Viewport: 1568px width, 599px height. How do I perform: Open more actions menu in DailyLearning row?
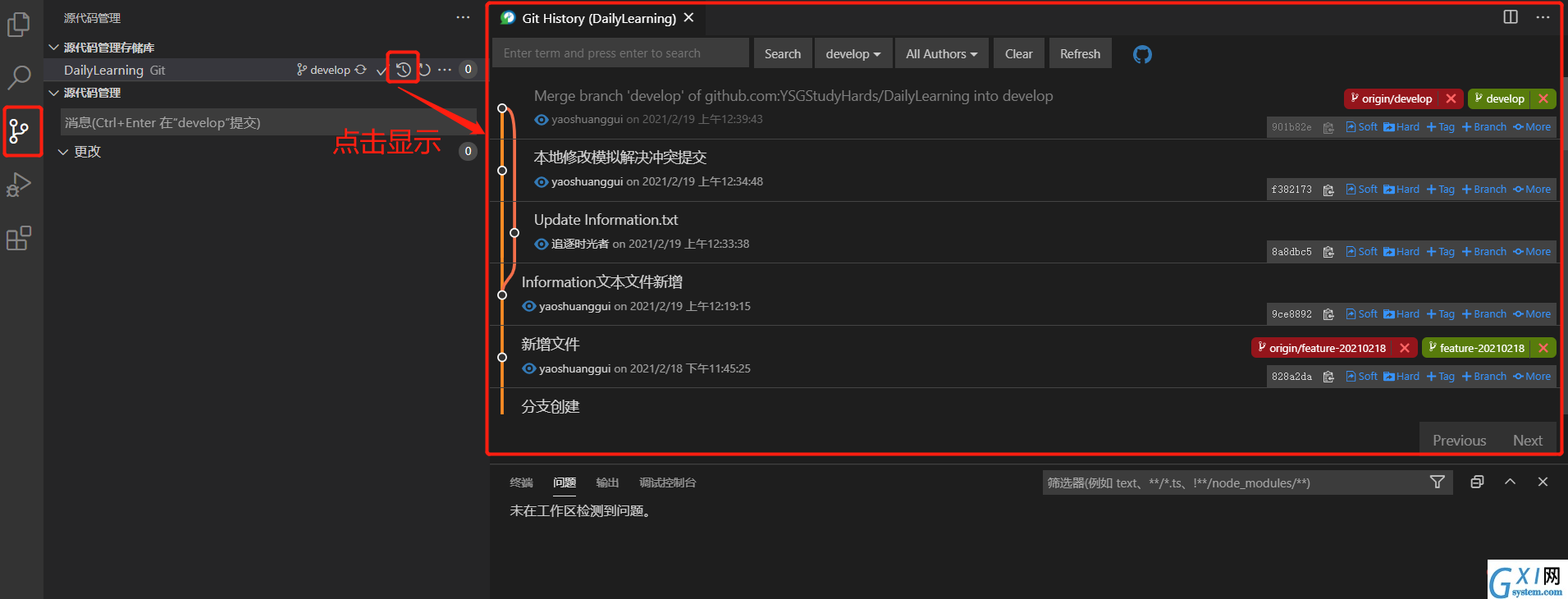444,70
